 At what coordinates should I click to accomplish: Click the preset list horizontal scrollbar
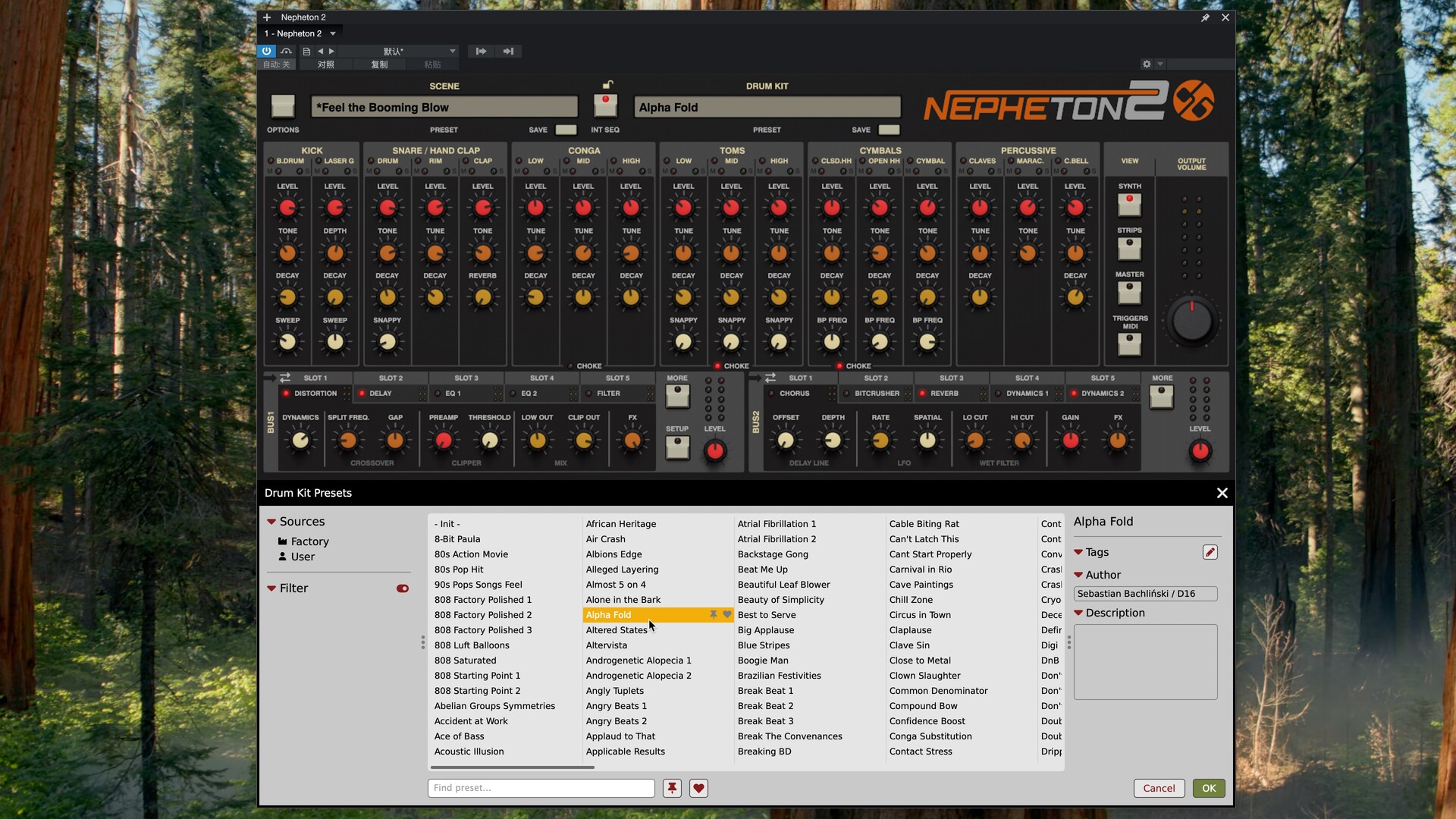pos(512,767)
